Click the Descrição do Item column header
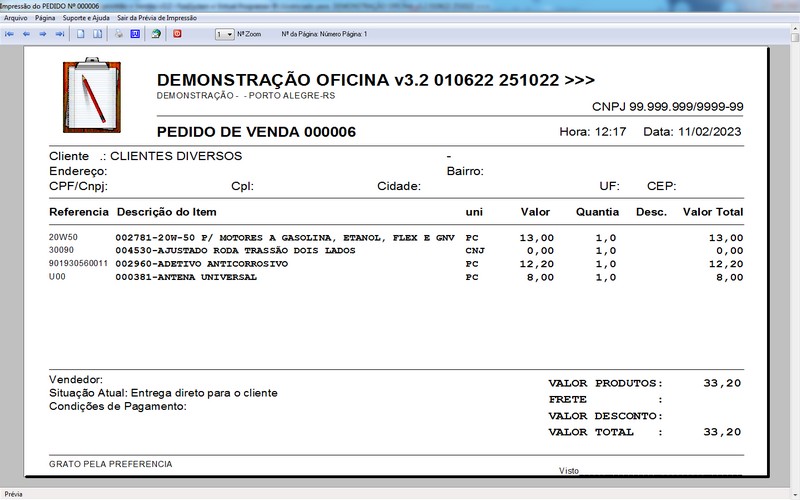 click(x=166, y=212)
